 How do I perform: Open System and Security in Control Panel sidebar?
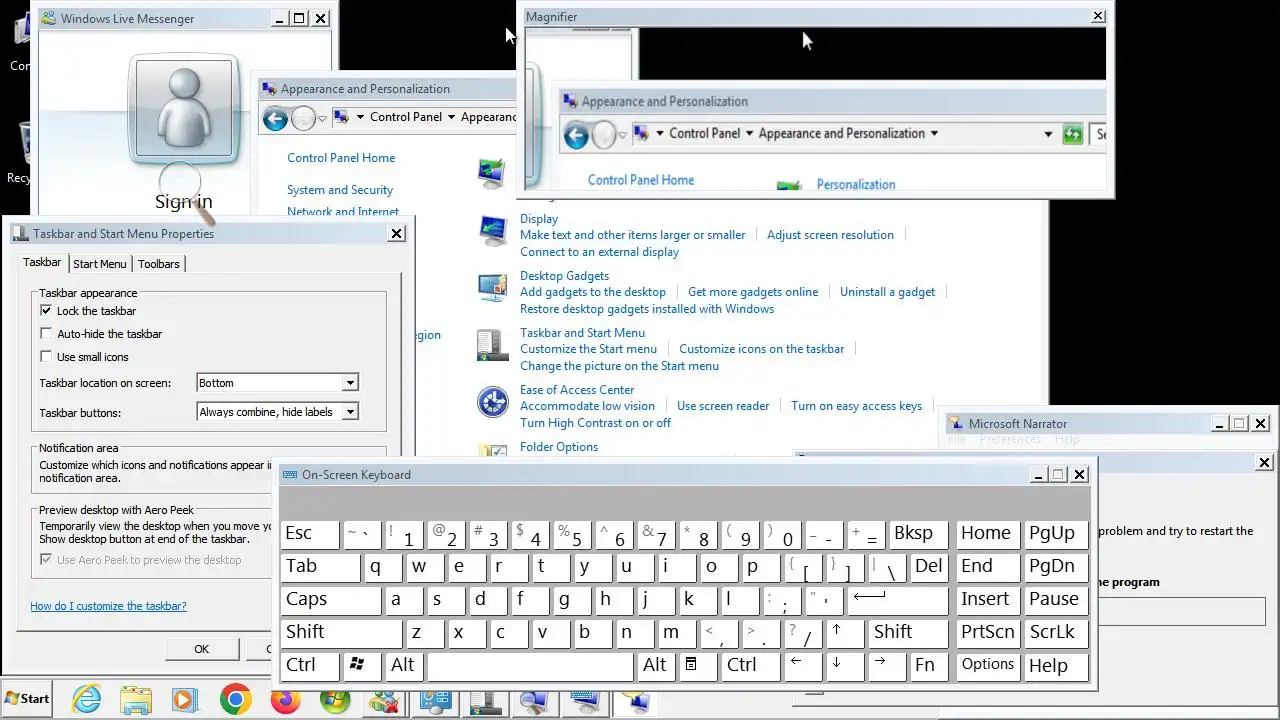(x=340, y=190)
